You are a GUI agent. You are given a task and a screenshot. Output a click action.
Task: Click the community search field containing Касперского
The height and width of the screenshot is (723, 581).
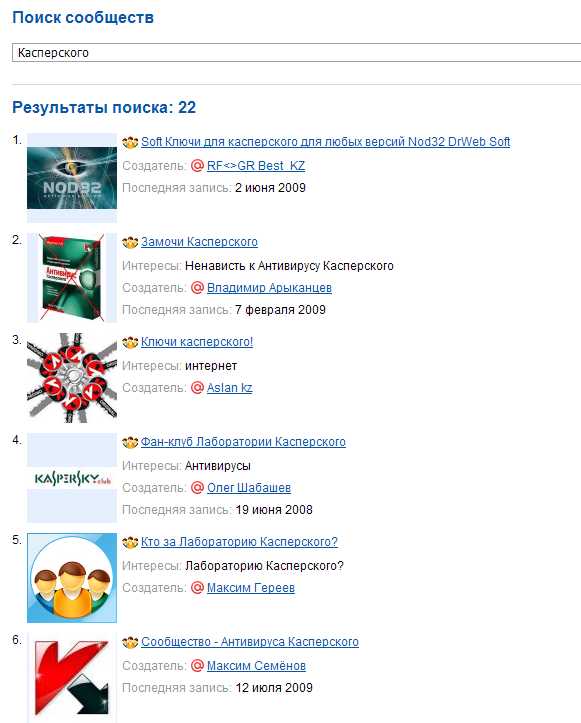[x=296, y=53]
